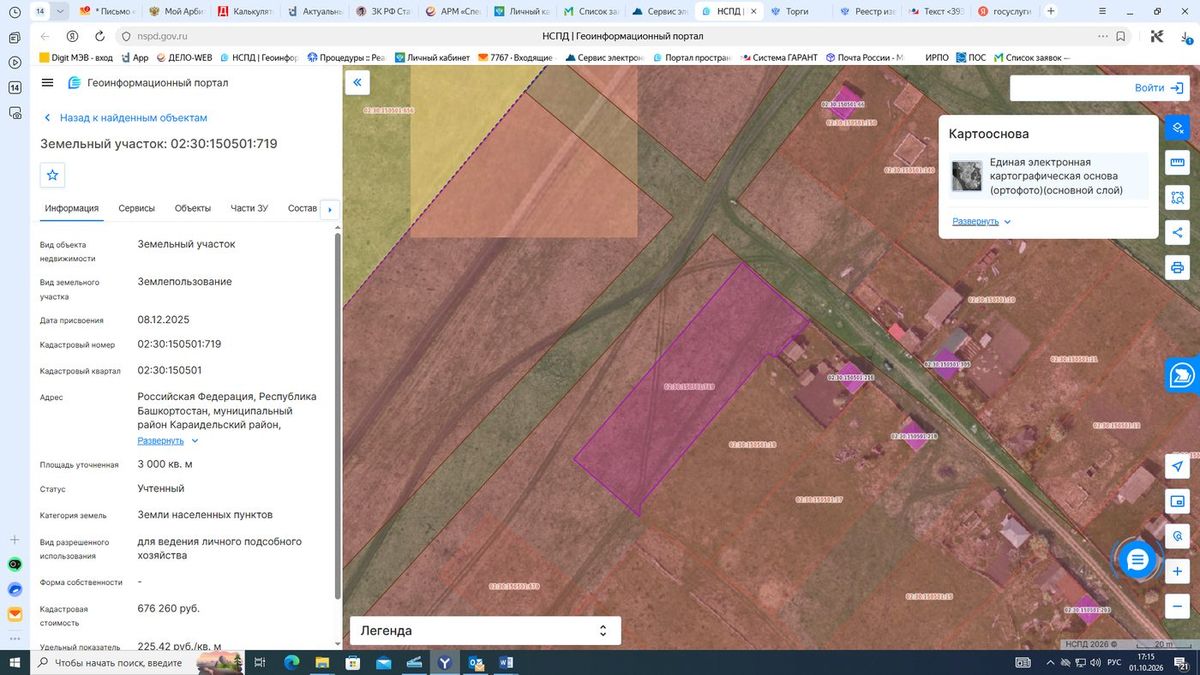Open Word from the taskbar
Image resolution: width=1200 pixels, height=675 pixels.
click(x=506, y=662)
